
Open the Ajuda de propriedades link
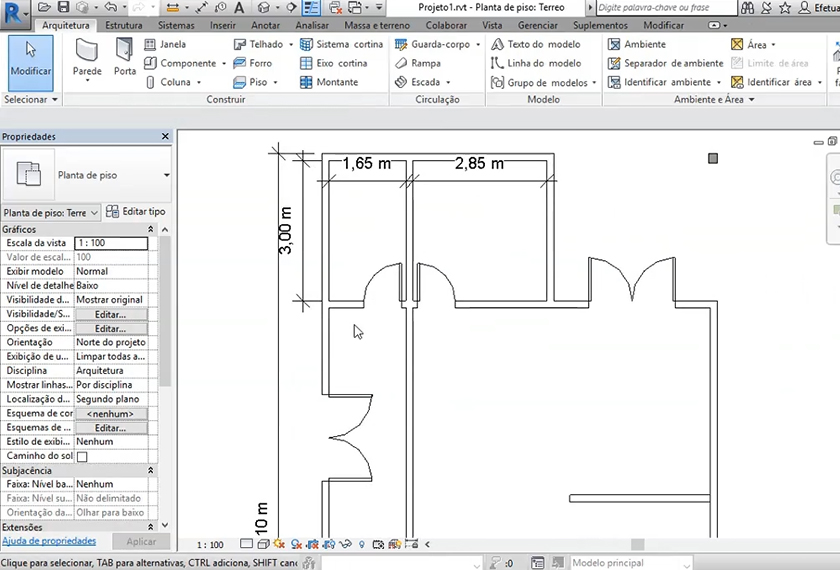[49, 541]
